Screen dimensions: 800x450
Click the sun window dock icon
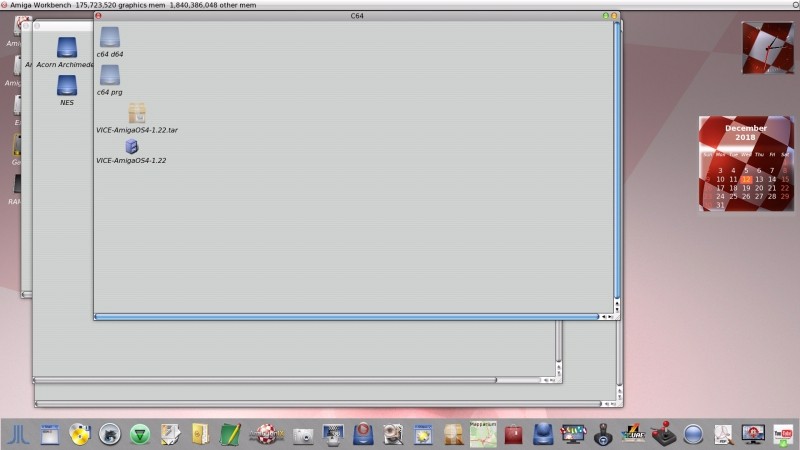click(423, 435)
